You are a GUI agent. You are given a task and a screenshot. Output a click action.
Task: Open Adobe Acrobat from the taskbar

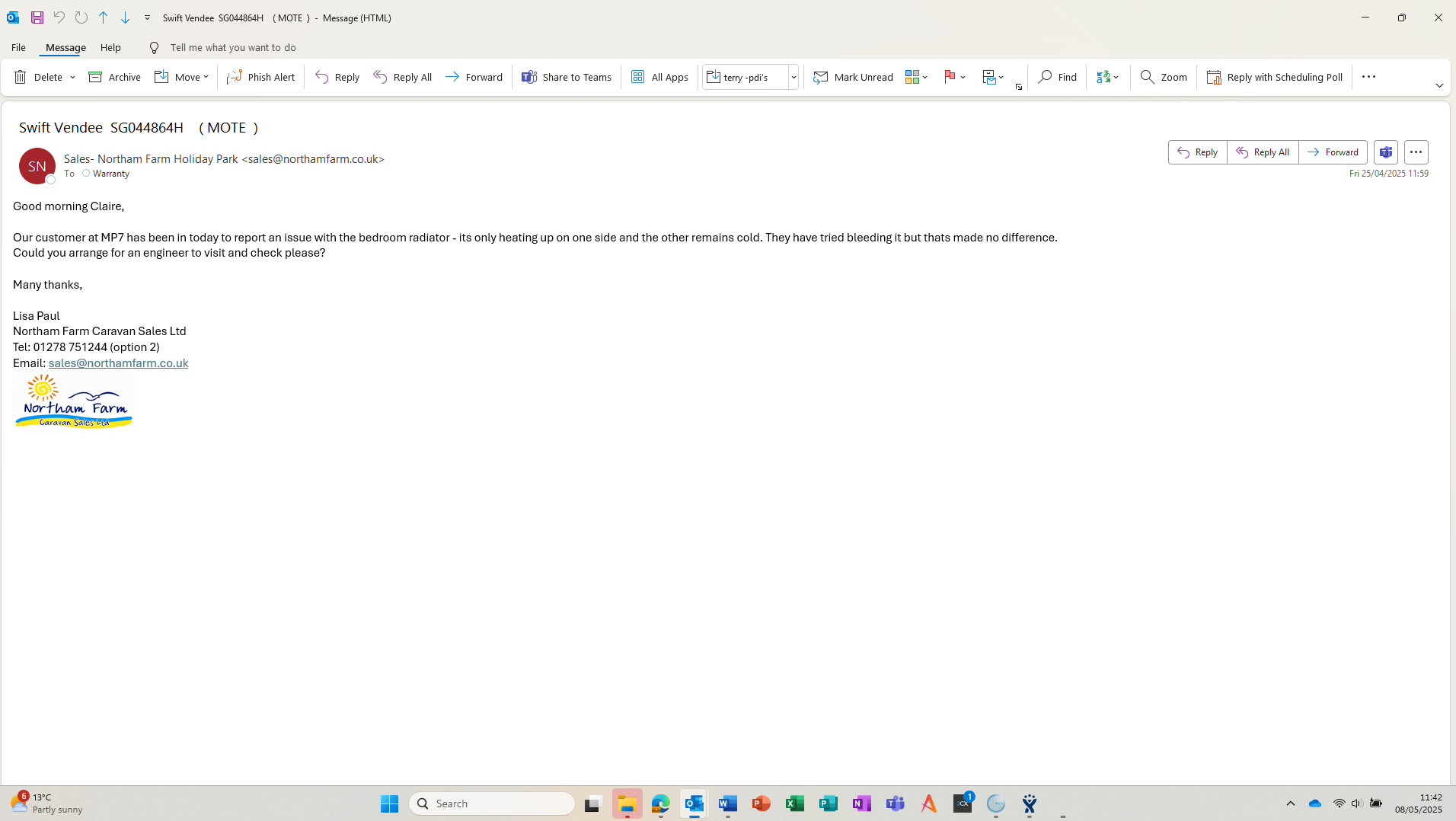[x=928, y=803]
